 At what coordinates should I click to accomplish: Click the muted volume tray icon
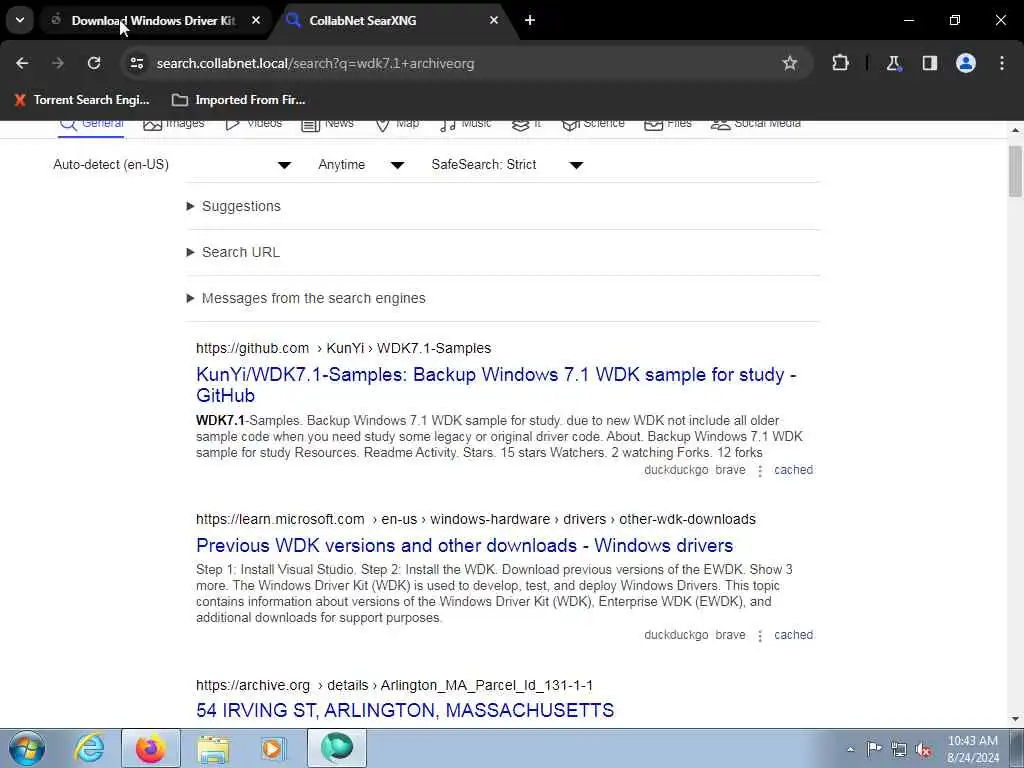923,749
